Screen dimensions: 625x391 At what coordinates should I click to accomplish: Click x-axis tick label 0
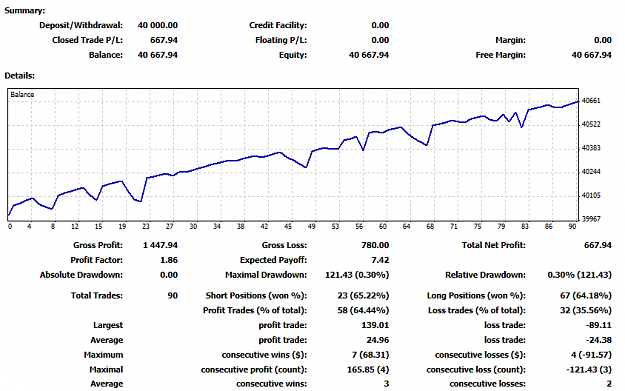(x=10, y=226)
